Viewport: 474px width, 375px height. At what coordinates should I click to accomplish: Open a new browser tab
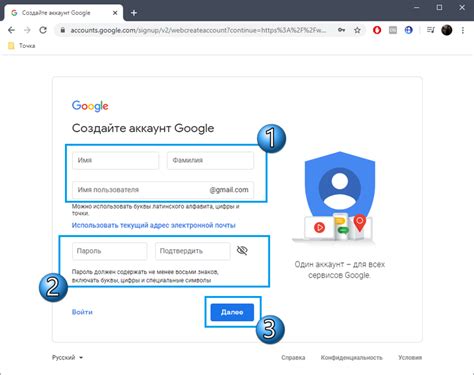(x=134, y=13)
